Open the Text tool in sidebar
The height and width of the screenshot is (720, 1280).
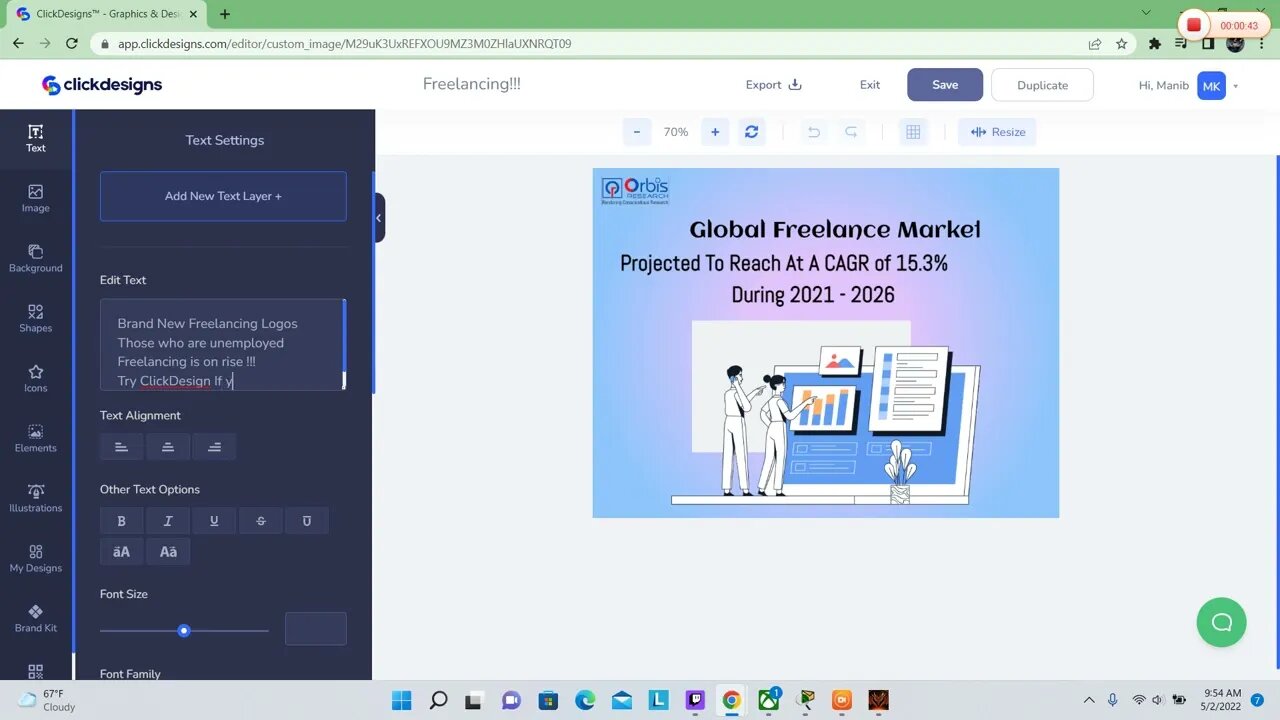tap(36, 139)
